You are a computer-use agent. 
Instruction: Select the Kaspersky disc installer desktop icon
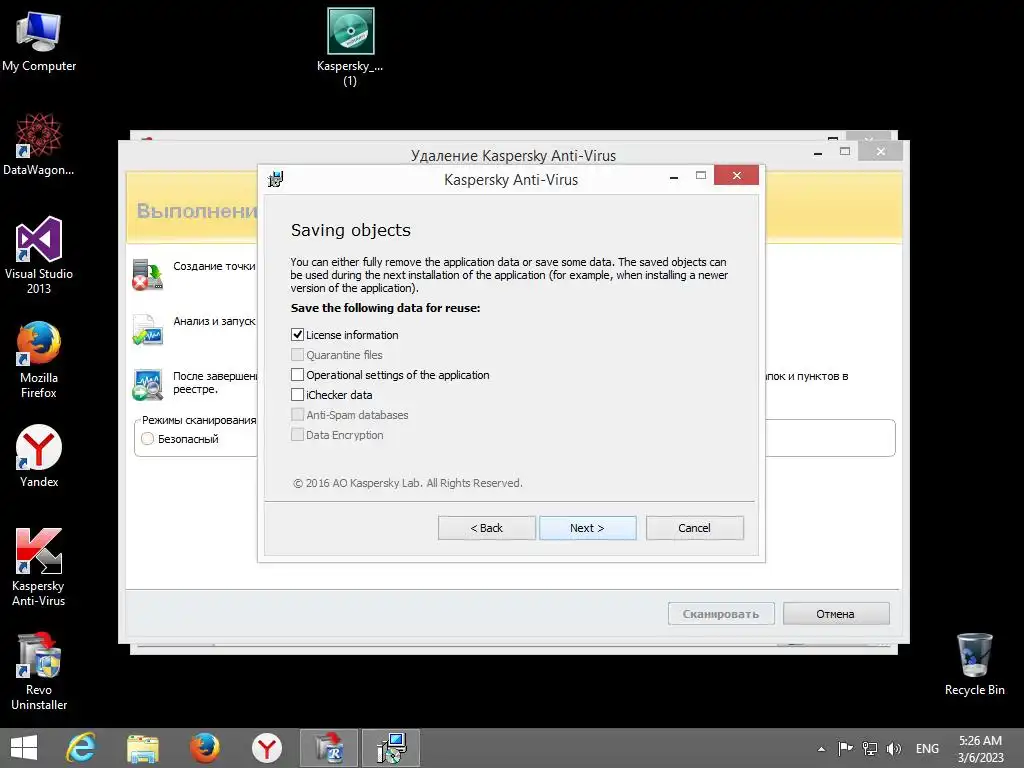pos(350,47)
